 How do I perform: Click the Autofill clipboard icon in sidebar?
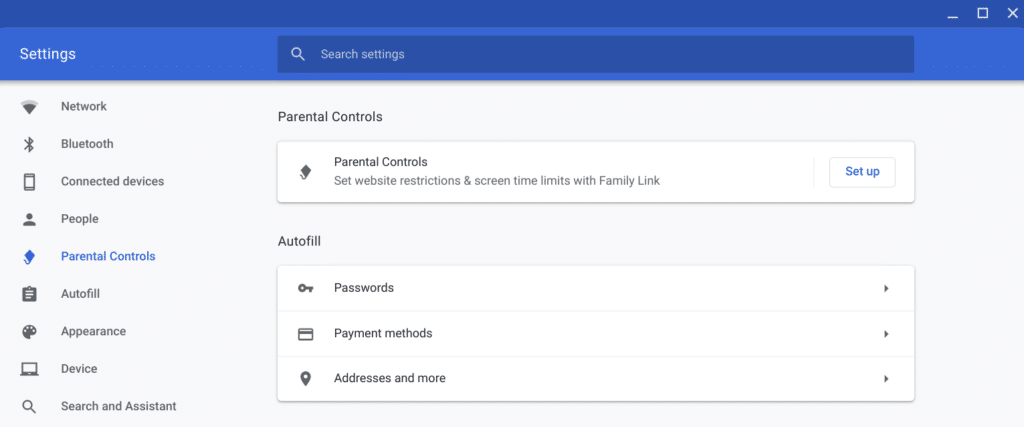point(29,294)
